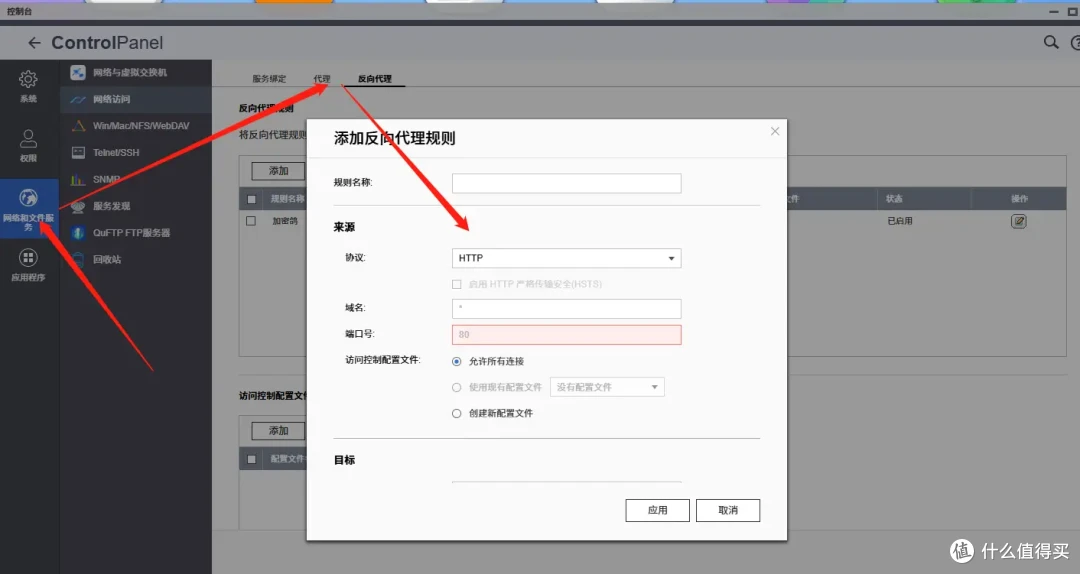1080x574 pixels.
Task: Click into the 规则名称 input field
Action: [x=567, y=183]
